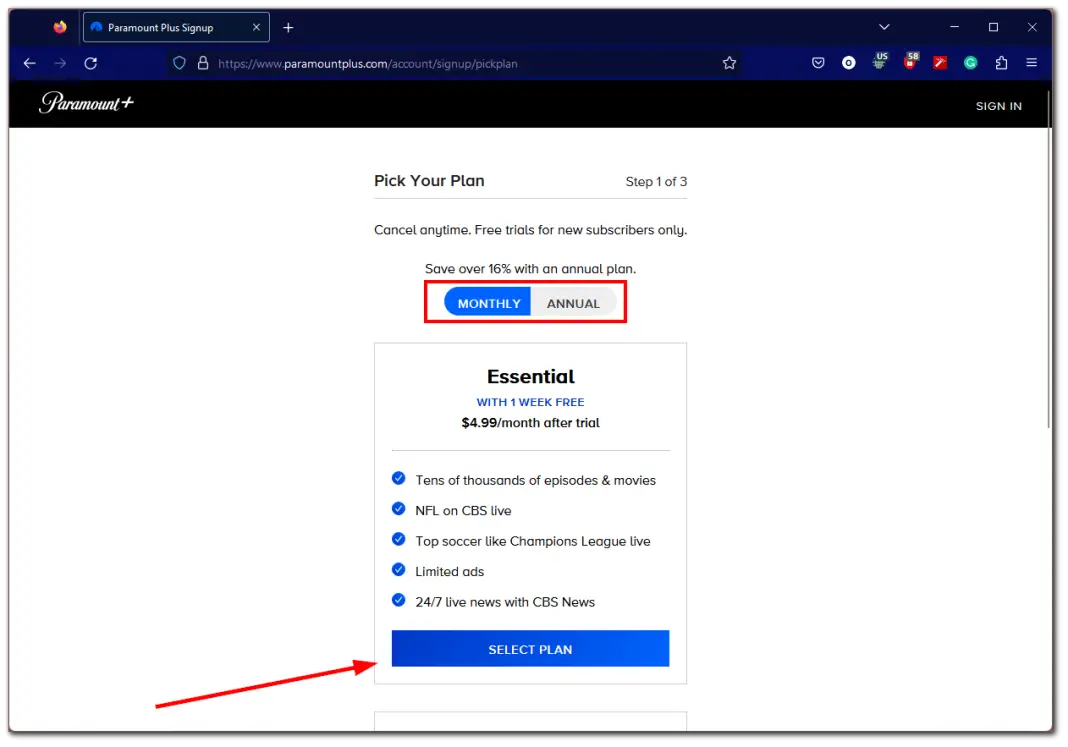
Task: Open the Grammarly extension icon
Action: [970, 62]
